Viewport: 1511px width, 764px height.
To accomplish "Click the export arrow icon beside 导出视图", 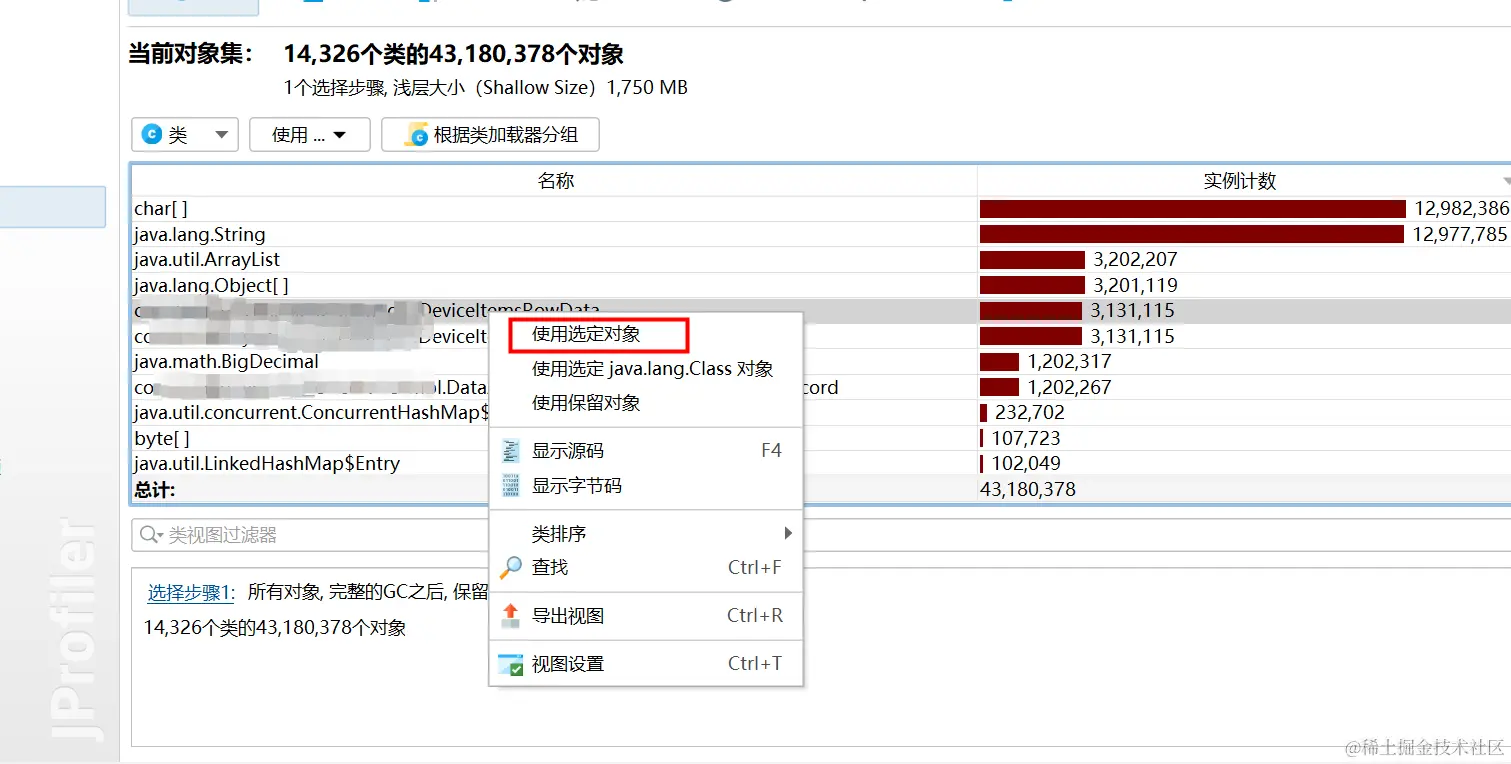I will [x=511, y=616].
